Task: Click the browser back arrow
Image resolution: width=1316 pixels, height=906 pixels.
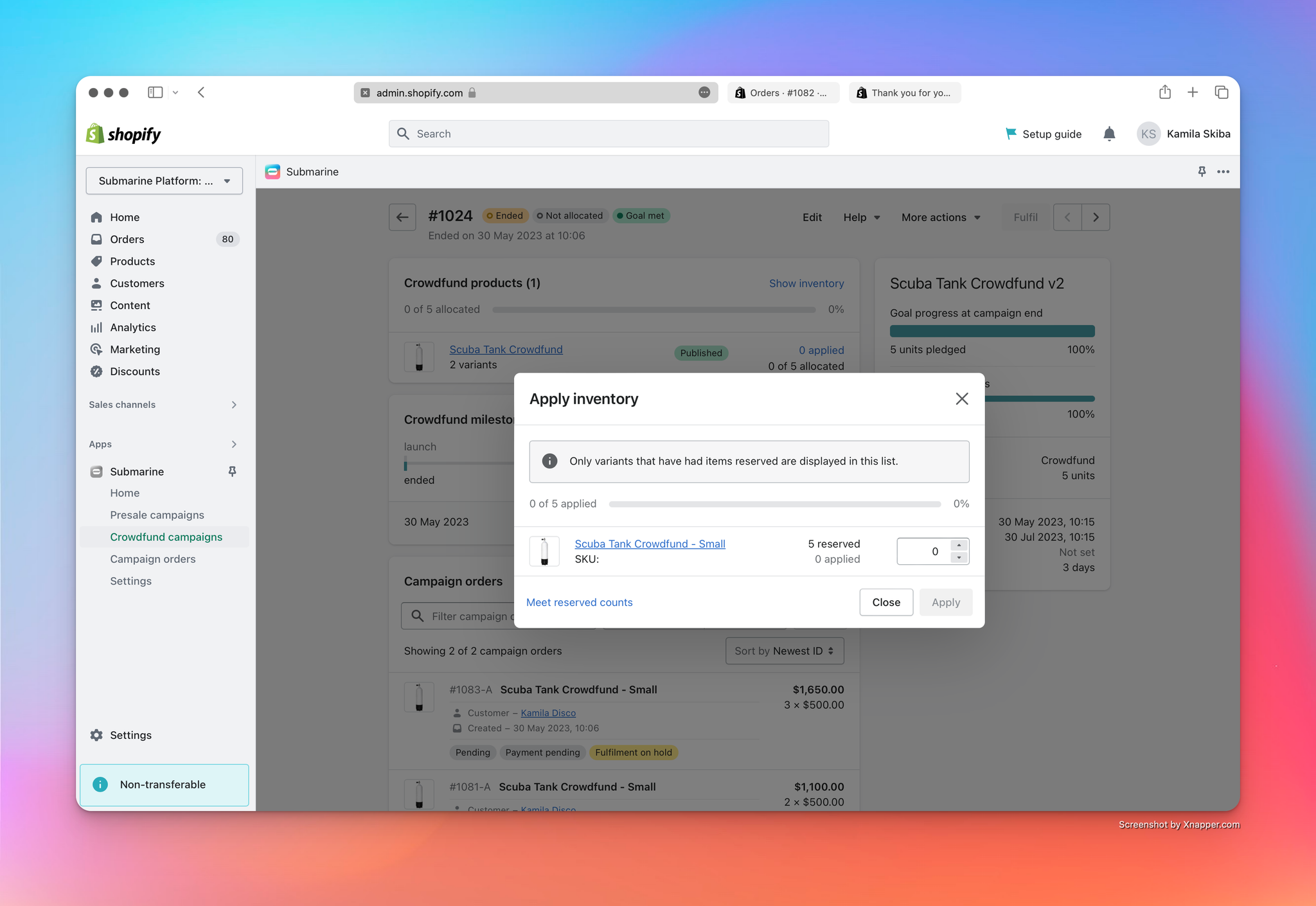Action: pos(201,93)
